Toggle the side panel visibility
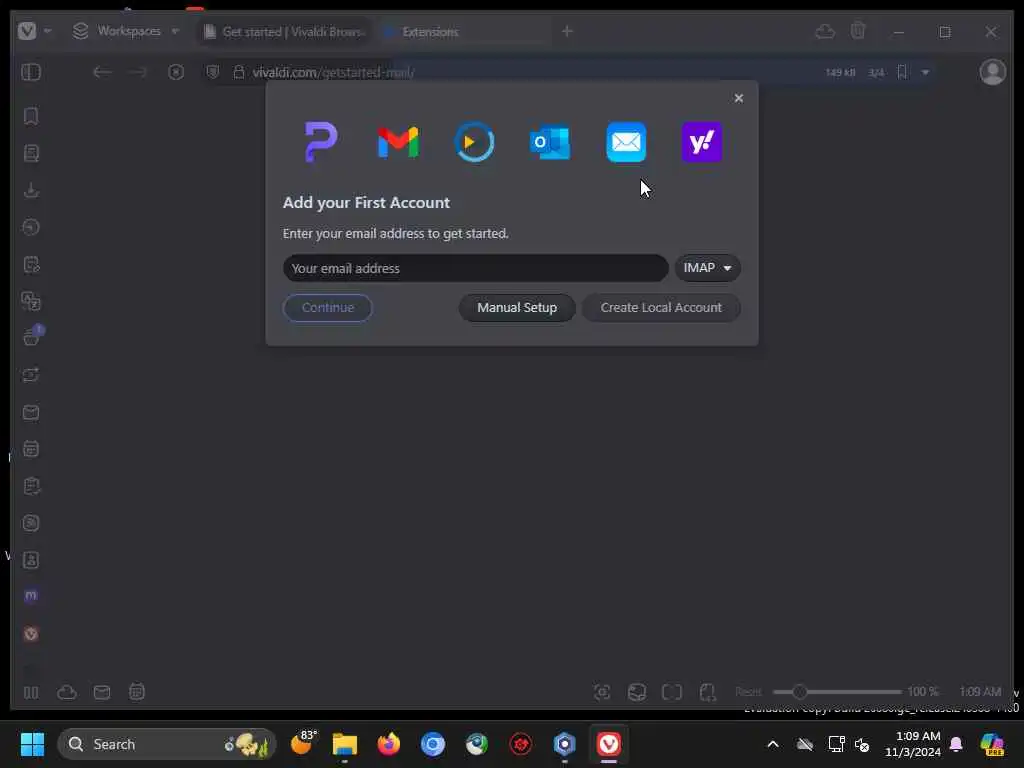Viewport: 1024px width, 768px height. click(x=31, y=72)
